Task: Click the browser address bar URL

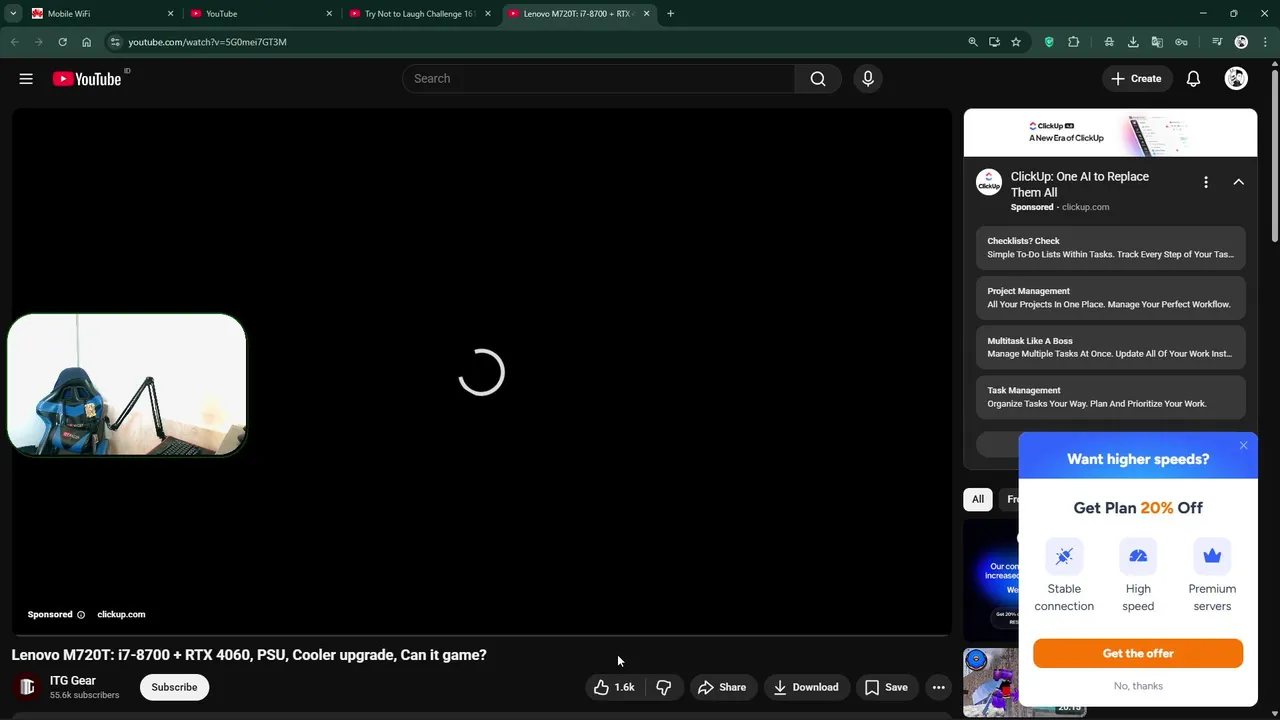Action: 207,42
